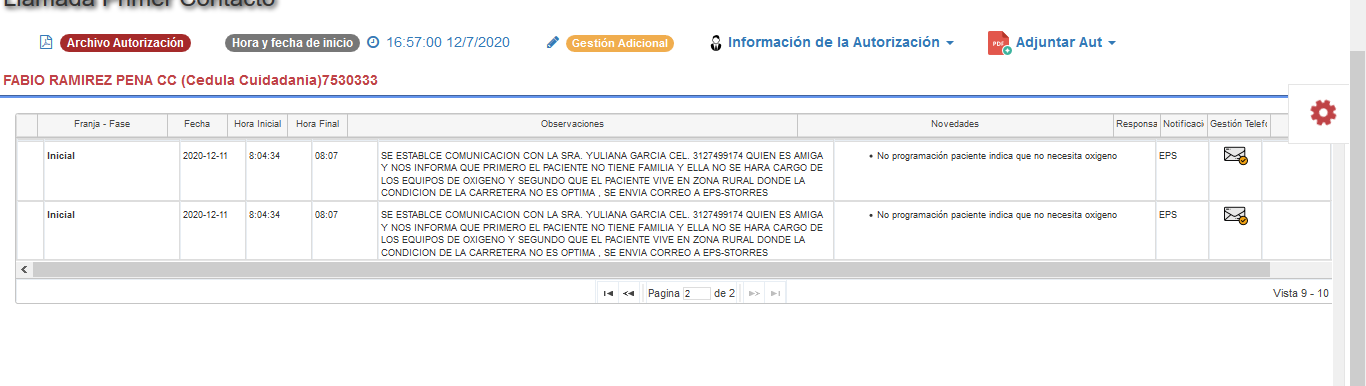Go to first page in pager
The image size is (1366, 386).
(x=608, y=293)
